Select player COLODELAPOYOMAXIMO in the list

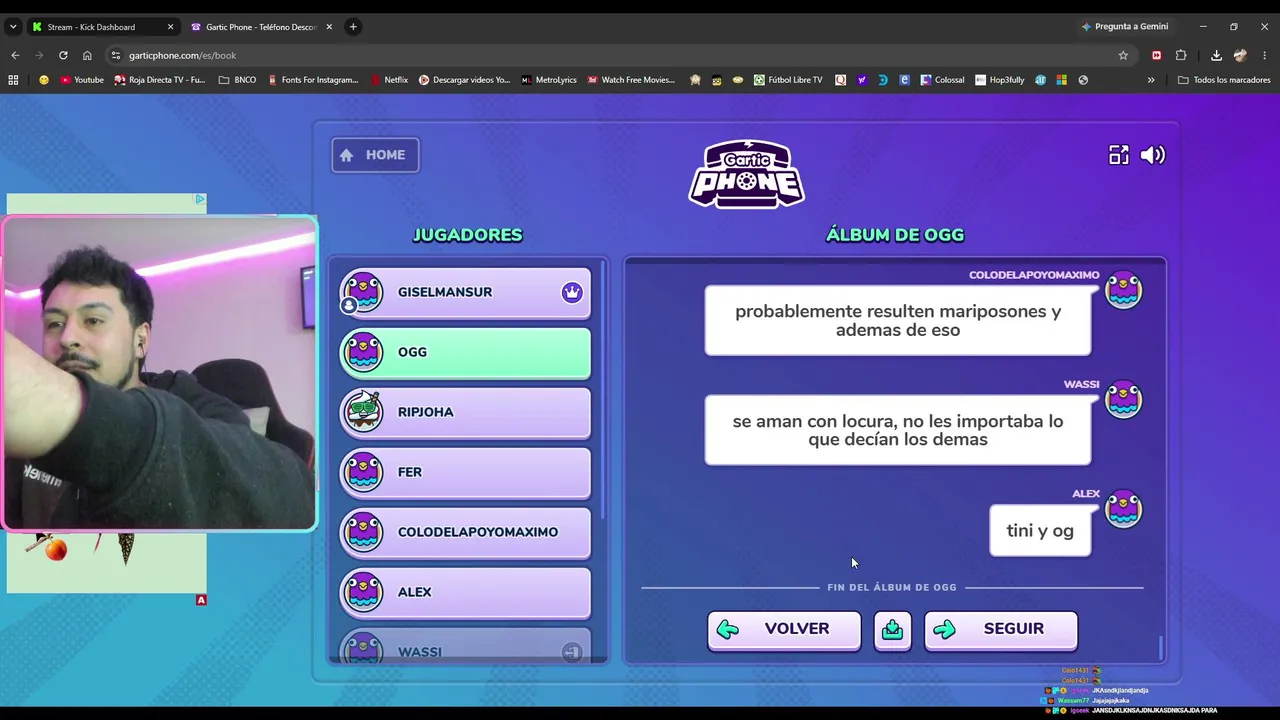pos(465,532)
